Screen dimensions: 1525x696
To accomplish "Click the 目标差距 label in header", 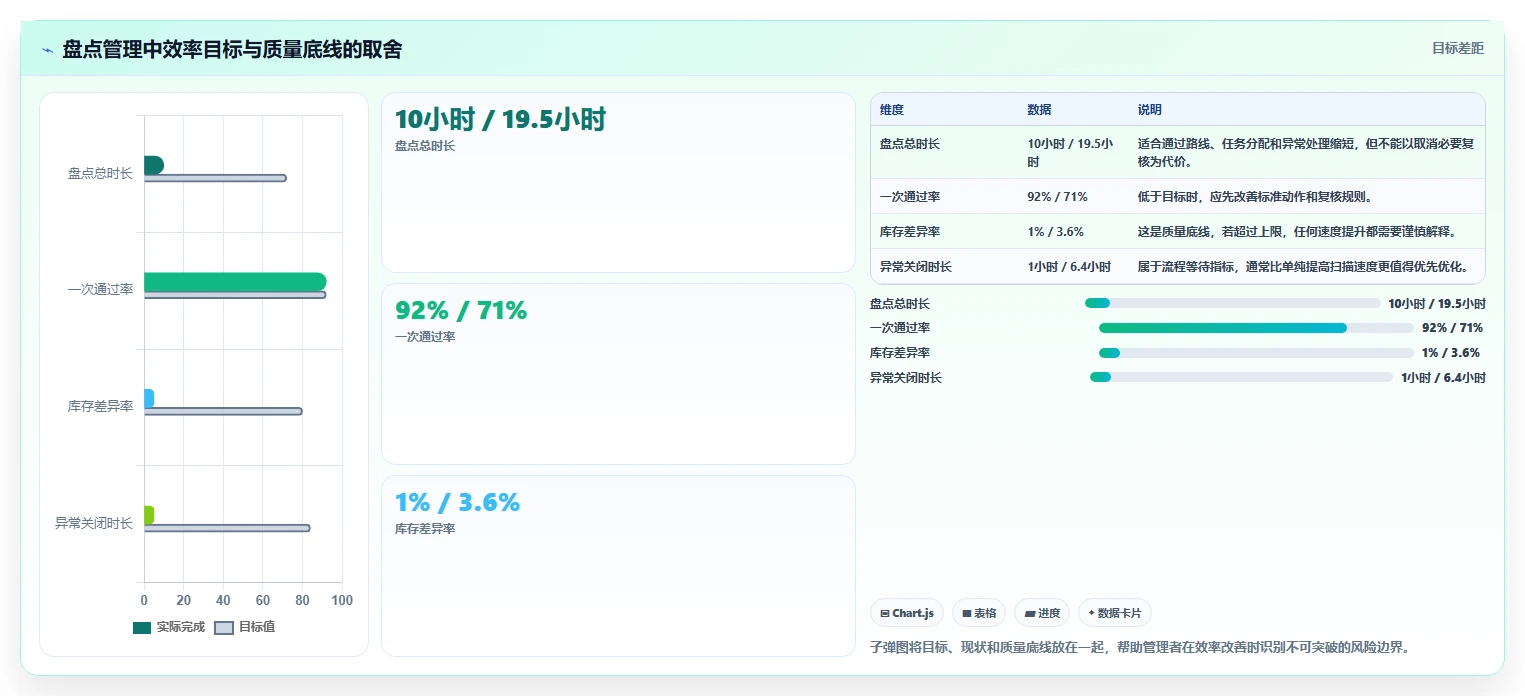I will [1457, 48].
